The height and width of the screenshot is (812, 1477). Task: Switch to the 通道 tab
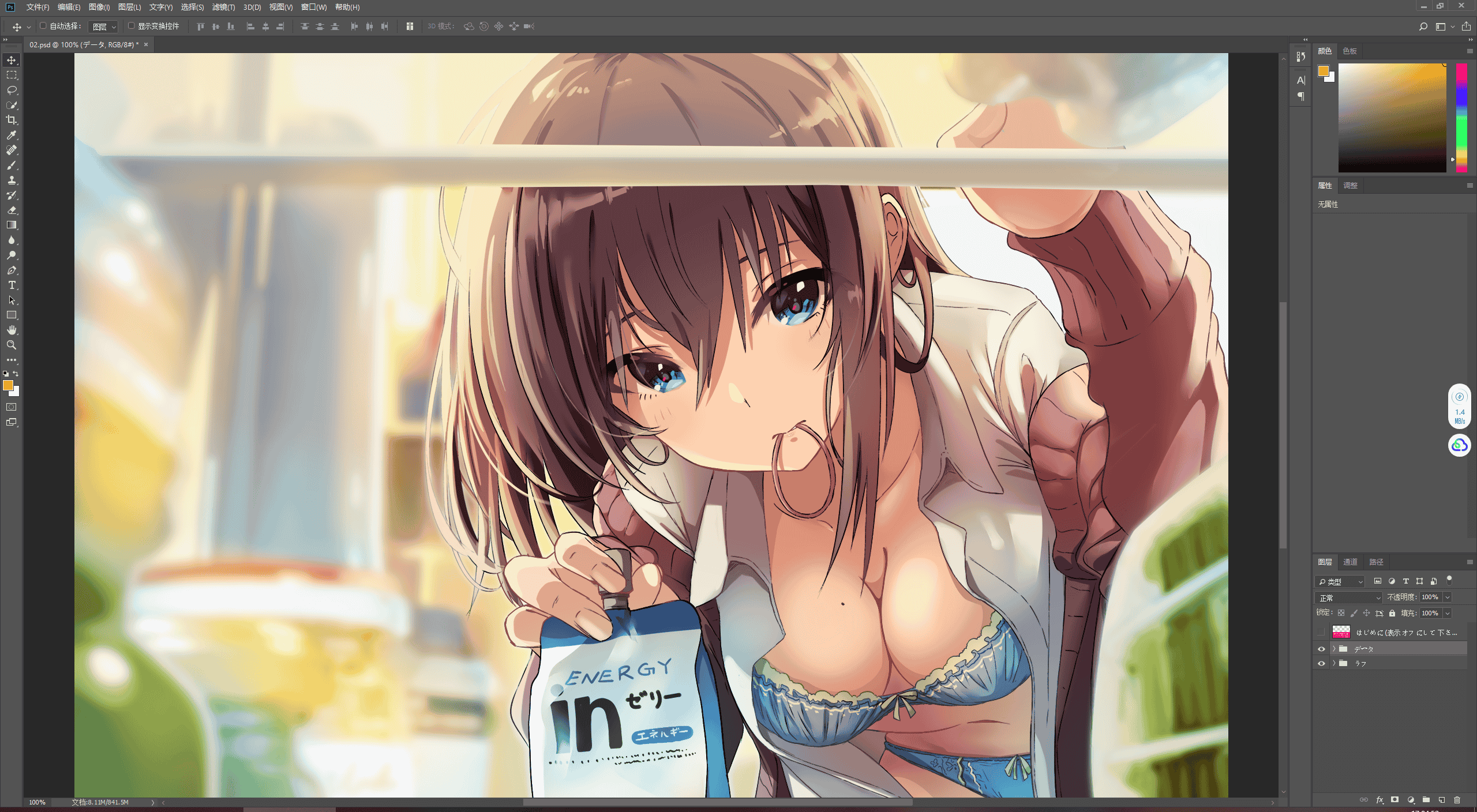click(x=1350, y=562)
